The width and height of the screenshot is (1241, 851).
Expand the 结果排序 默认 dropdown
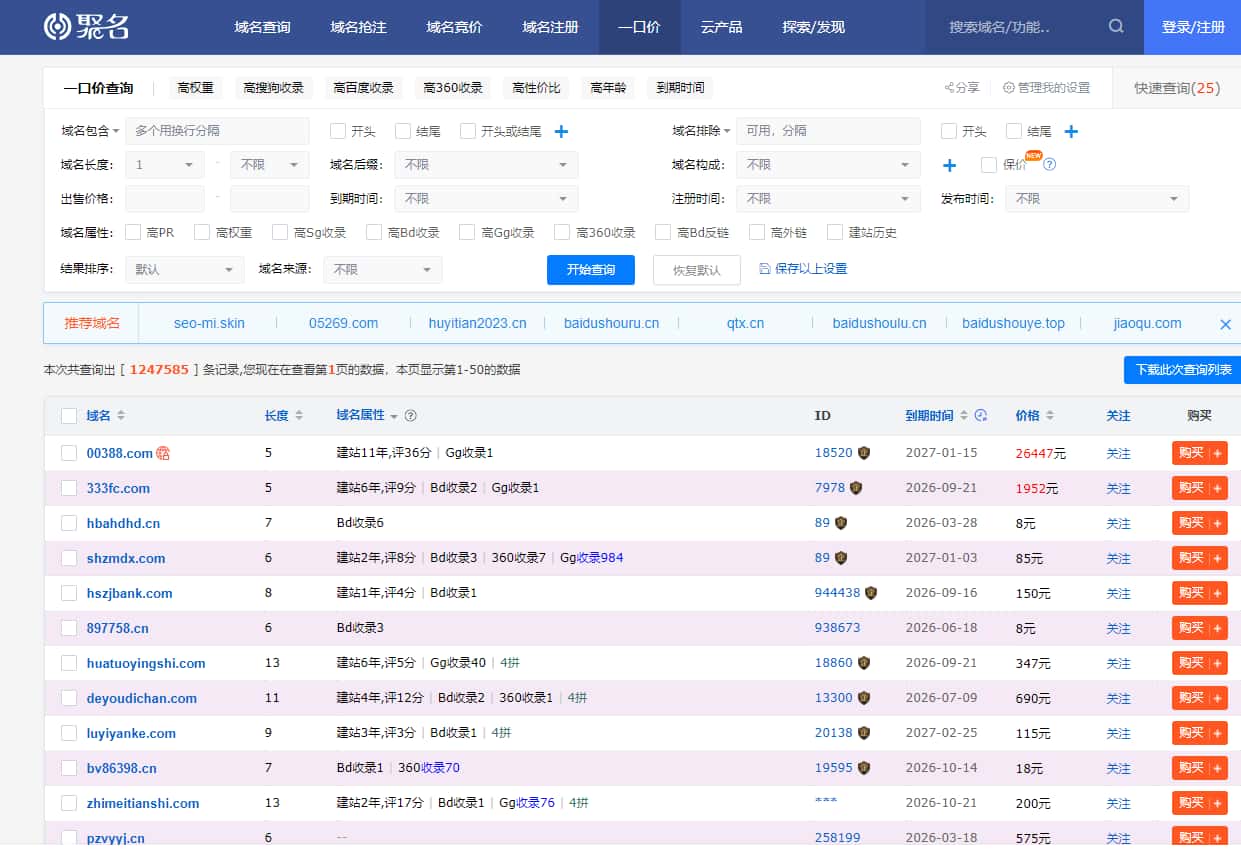(x=184, y=270)
